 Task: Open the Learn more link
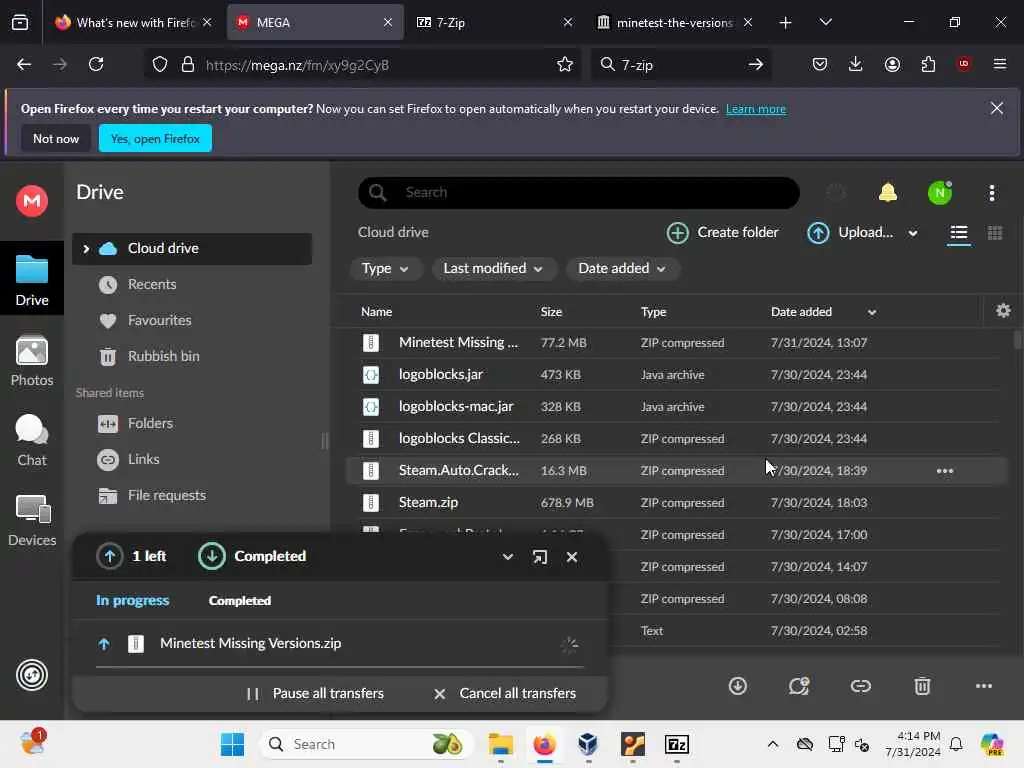(756, 109)
